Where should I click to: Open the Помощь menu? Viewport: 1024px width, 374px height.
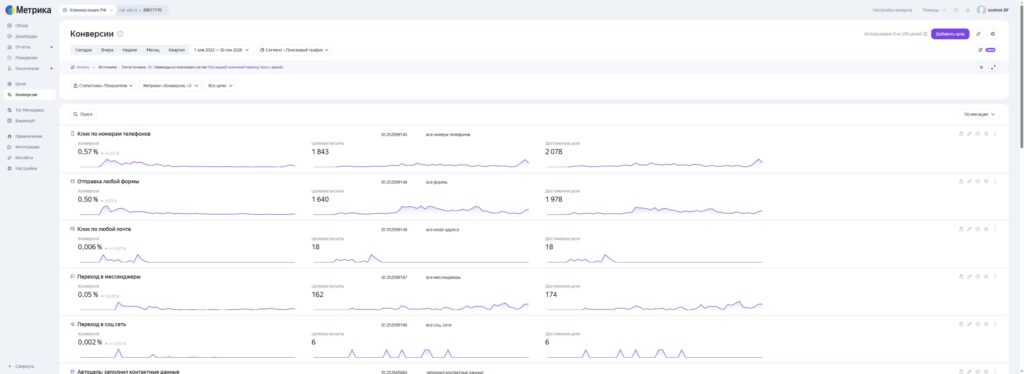934,10
